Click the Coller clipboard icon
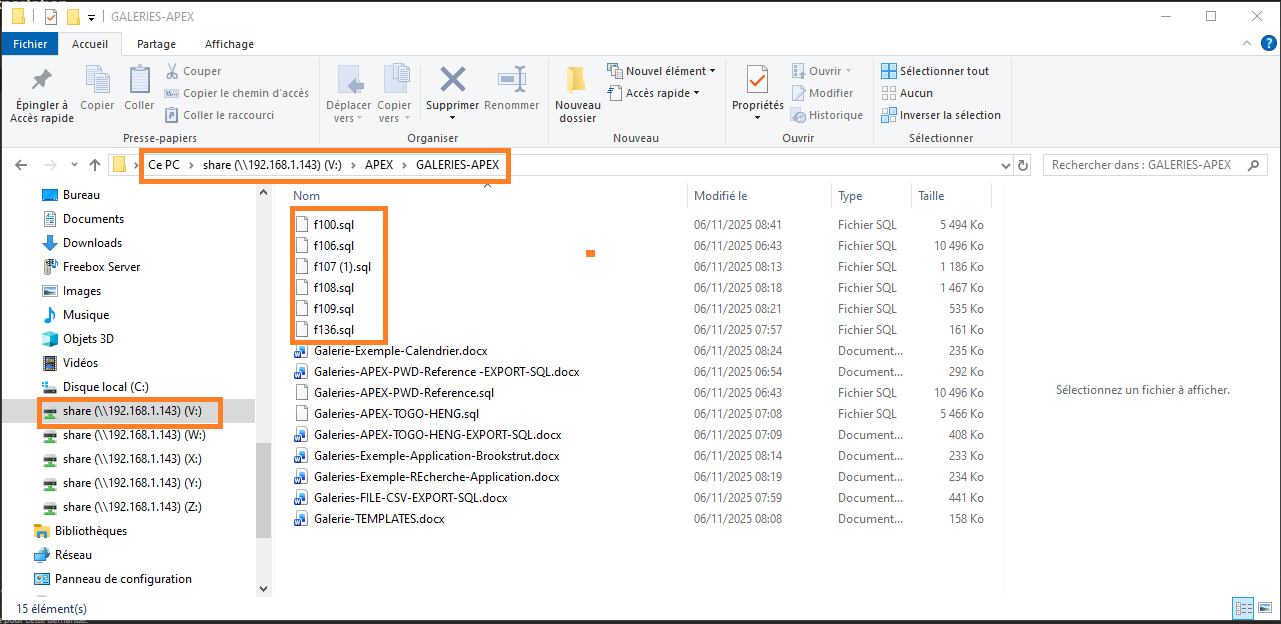The width and height of the screenshot is (1281, 624). click(139, 80)
